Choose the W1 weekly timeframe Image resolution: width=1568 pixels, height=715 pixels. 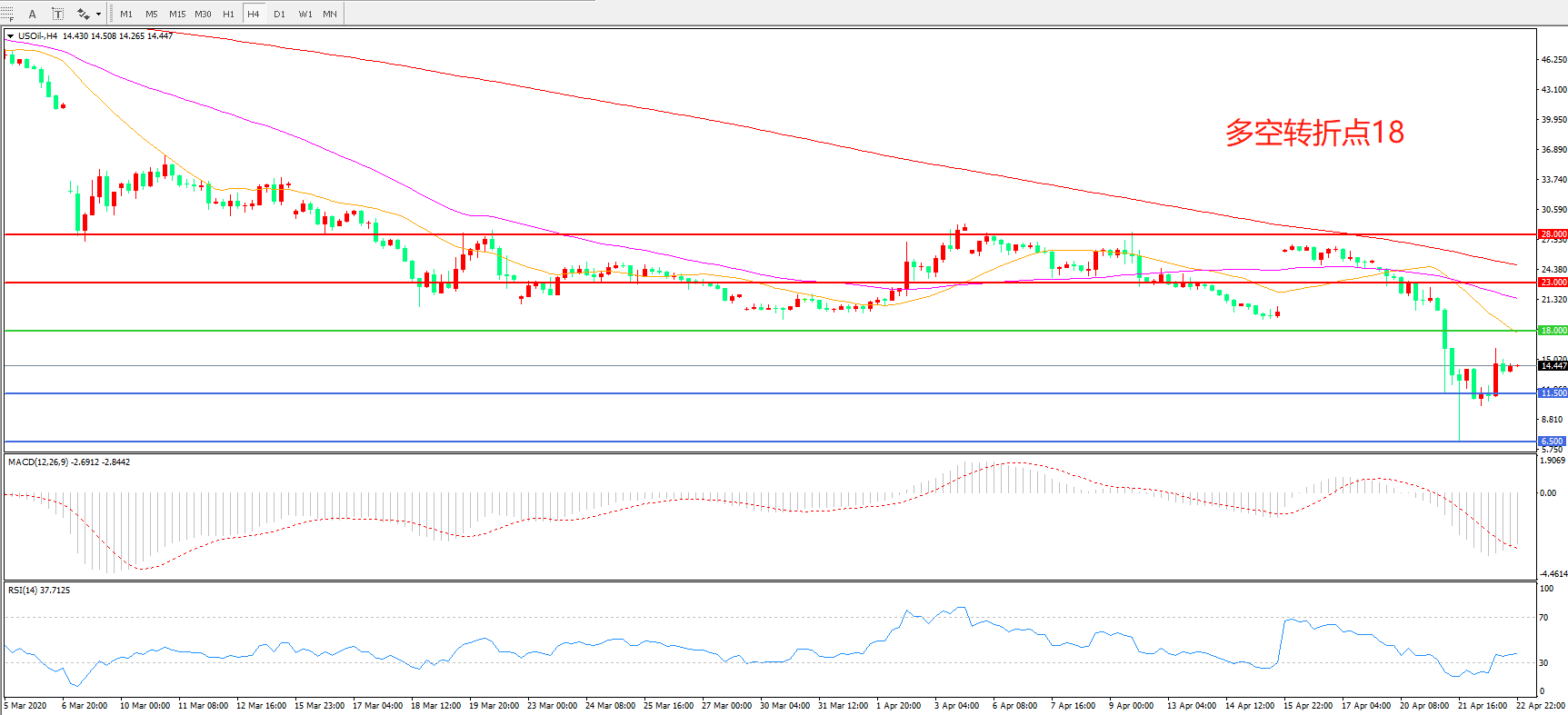tap(305, 14)
